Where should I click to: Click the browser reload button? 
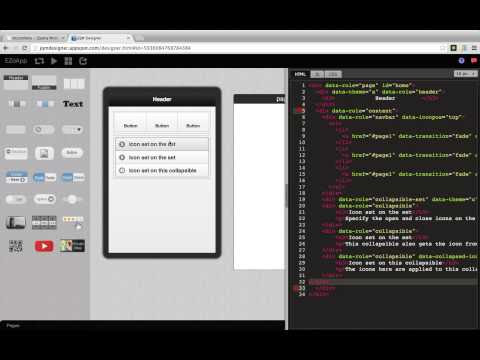(25, 48)
